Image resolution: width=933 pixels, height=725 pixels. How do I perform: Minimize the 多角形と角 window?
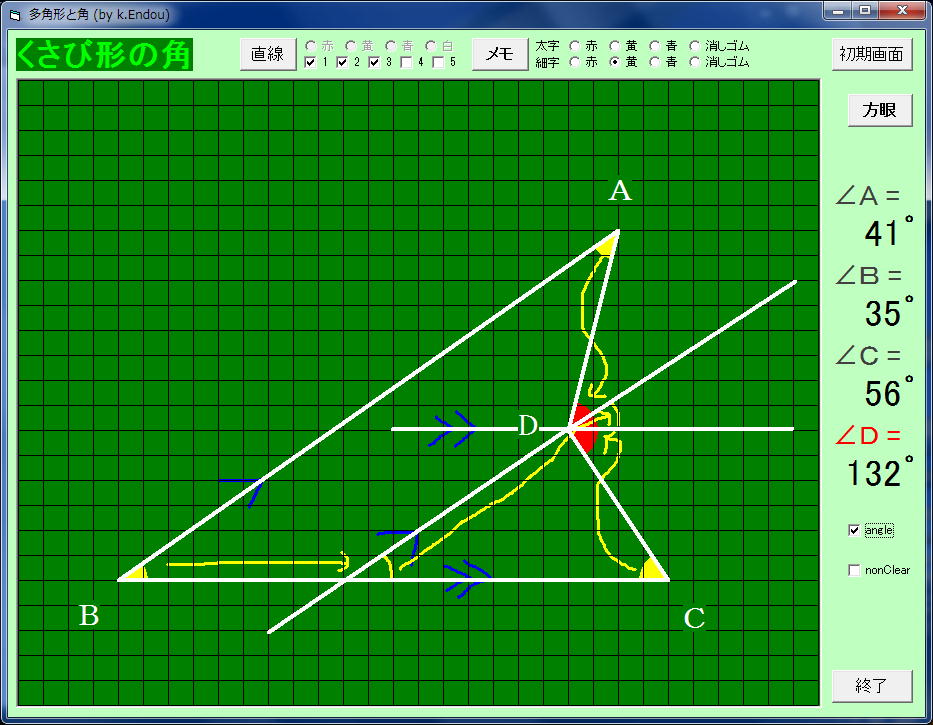click(x=838, y=10)
